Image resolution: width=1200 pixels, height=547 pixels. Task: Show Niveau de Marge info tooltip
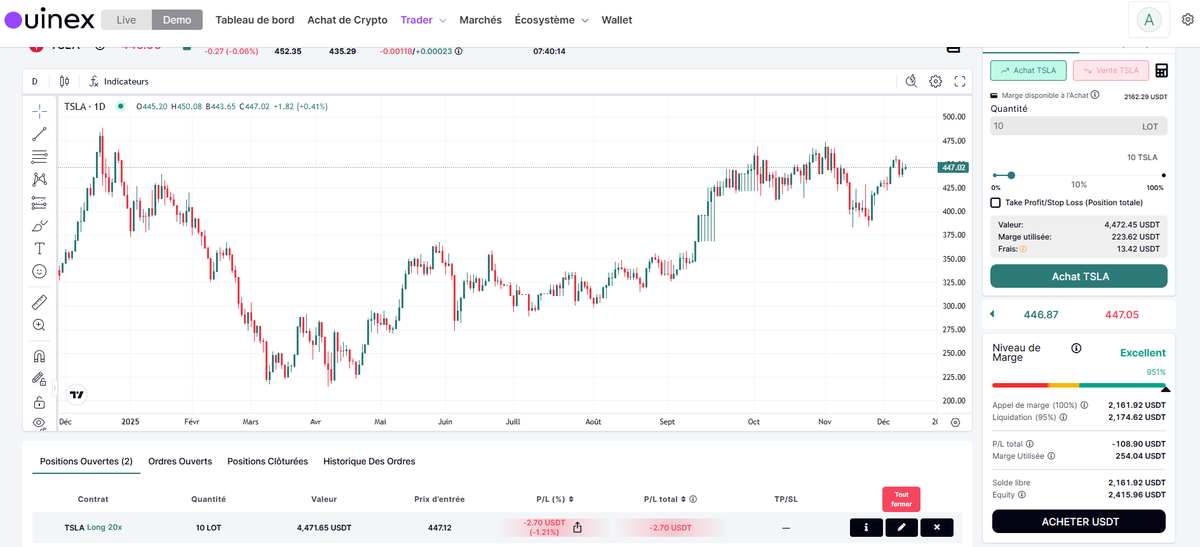pos(1076,348)
